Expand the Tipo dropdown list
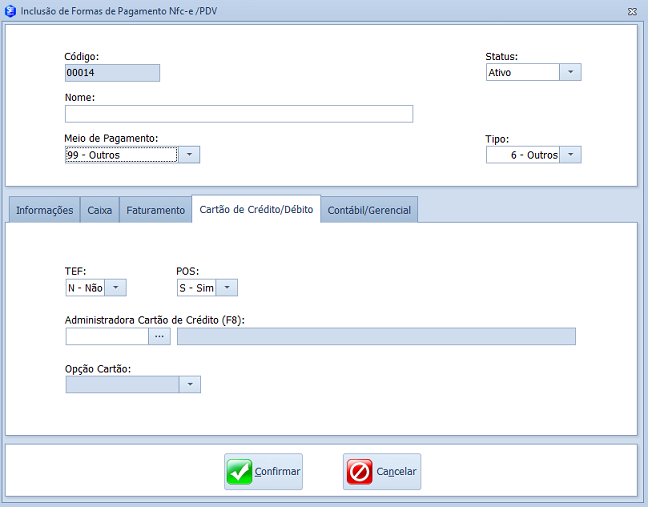This screenshot has width=648, height=507. pyautogui.click(x=570, y=155)
